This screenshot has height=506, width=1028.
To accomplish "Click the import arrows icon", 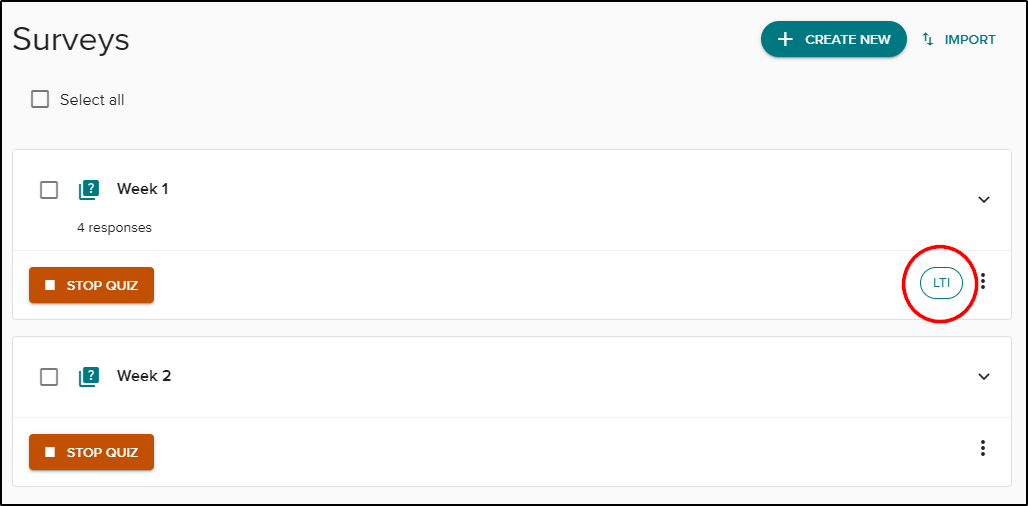I will [928, 39].
